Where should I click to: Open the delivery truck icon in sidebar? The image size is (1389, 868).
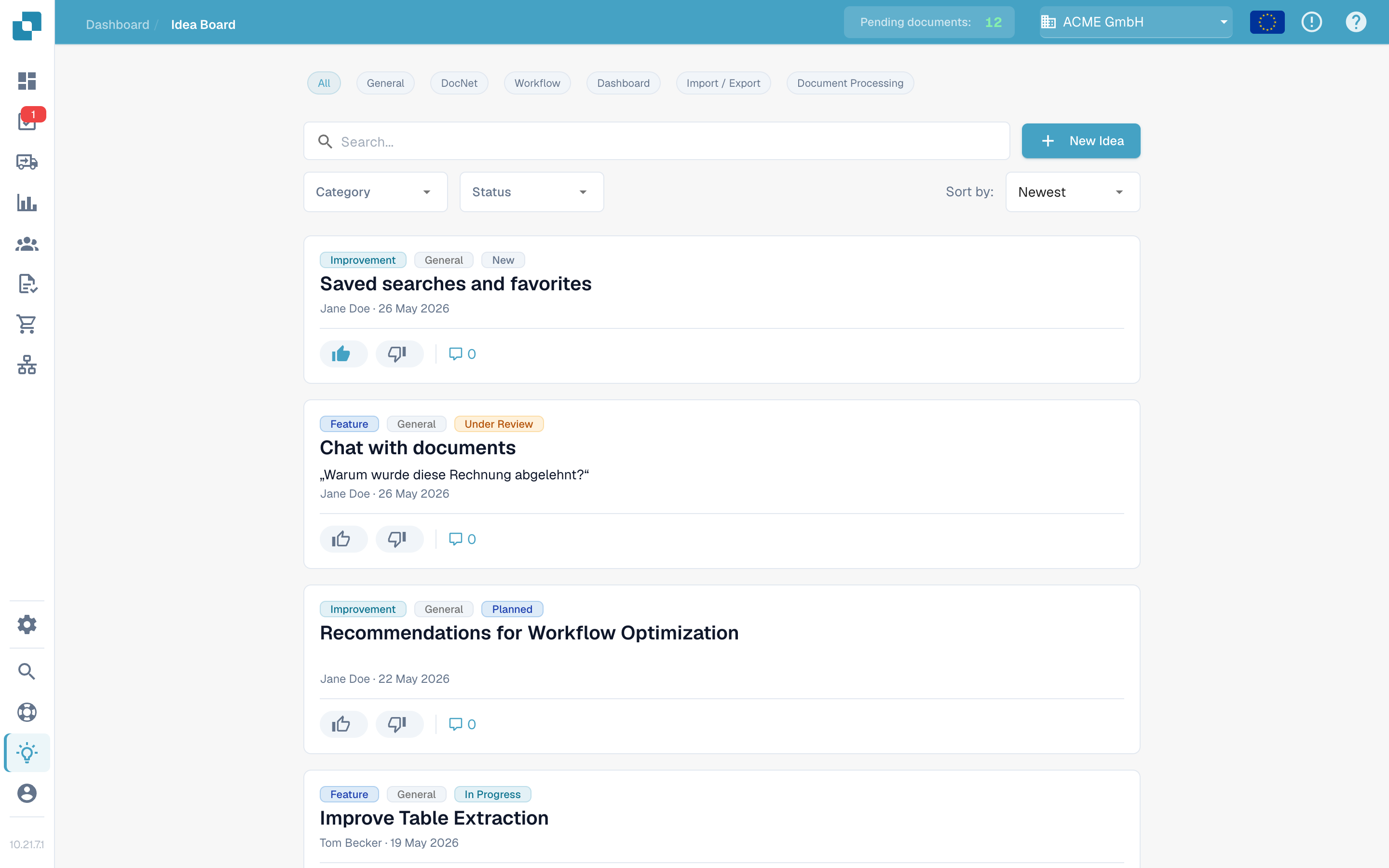[x=27, y=162]
